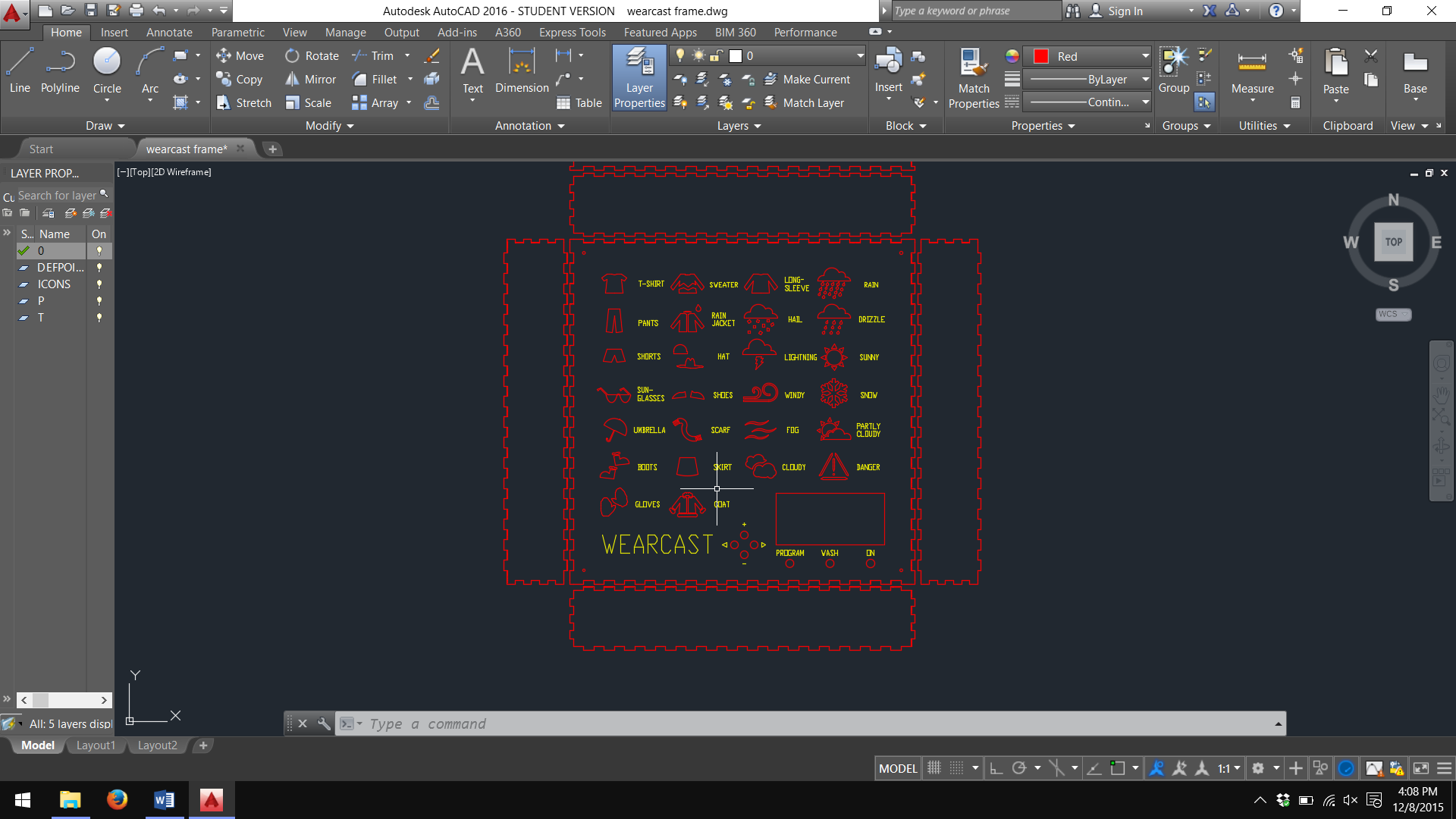The height and width of the screenshot is (819, 1456).
Task: Open the layer name dropdown
Action: 860,56
